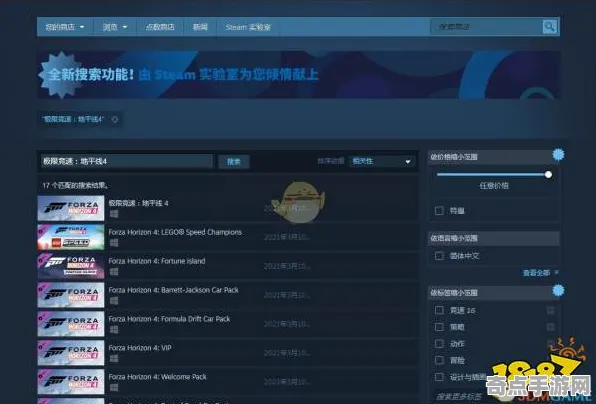Click the price range slider handle
The height and width of the screenshot is (404, 596).
548,175
